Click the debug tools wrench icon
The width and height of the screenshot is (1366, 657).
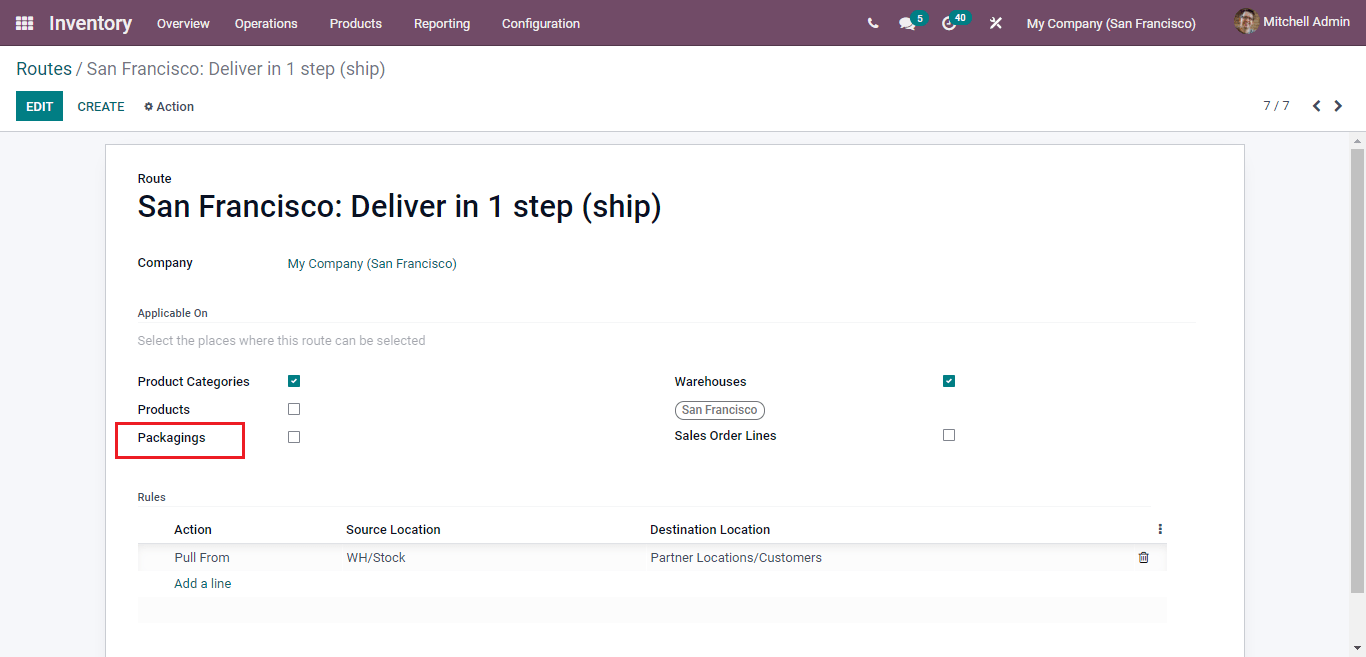click(x=995, y=23)
